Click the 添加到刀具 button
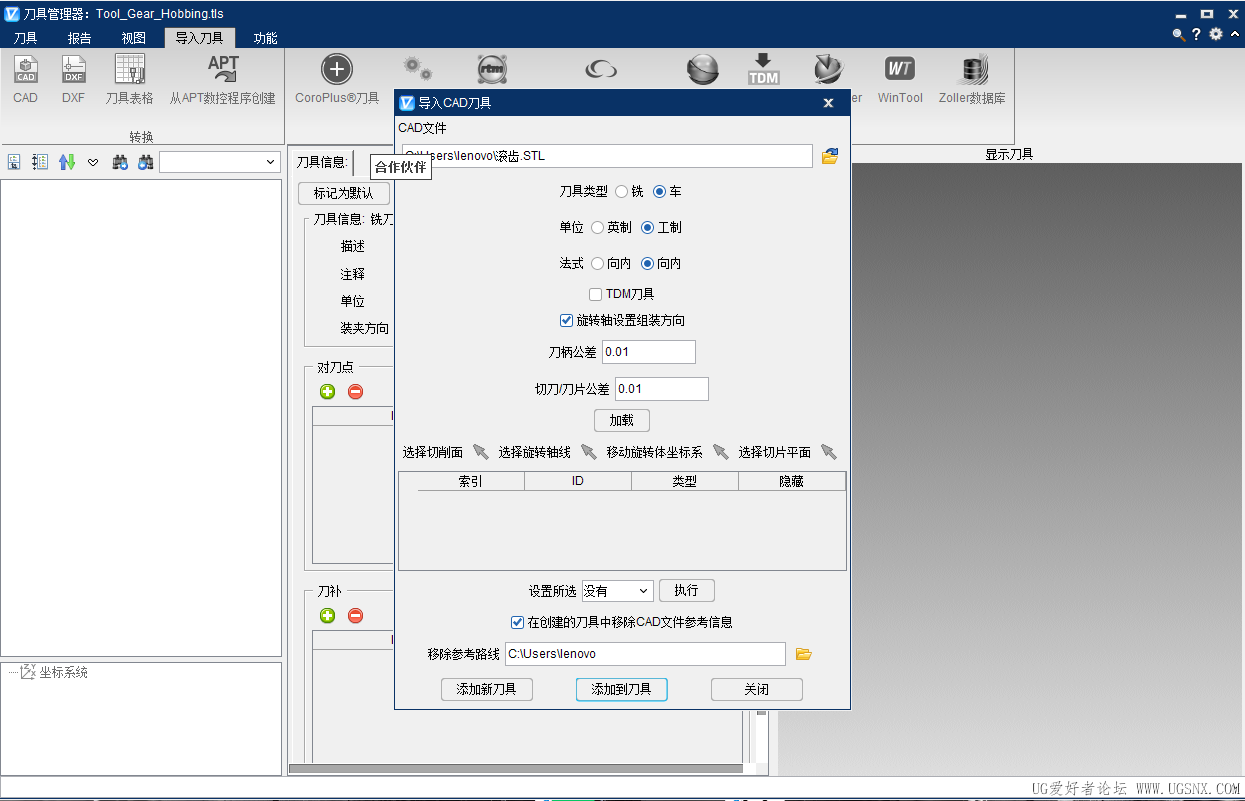 [621, 689]
